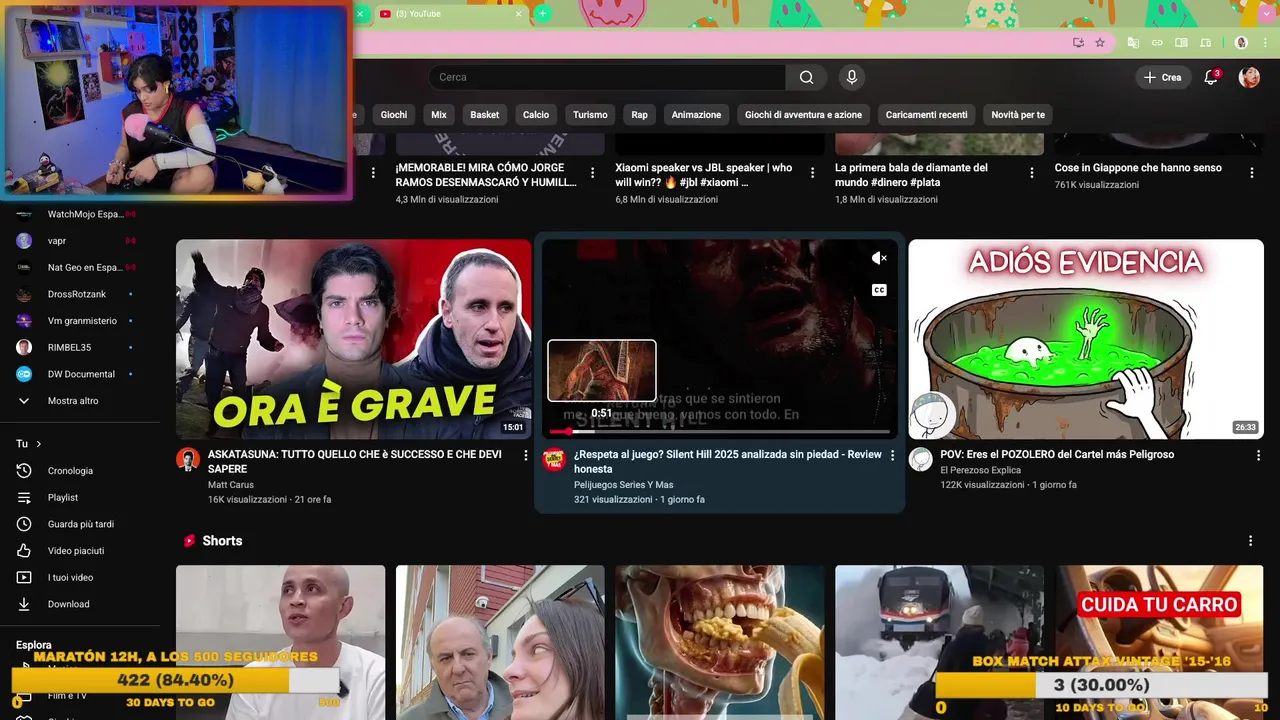Open options for ASKATASUNA video

pos(526,455)
